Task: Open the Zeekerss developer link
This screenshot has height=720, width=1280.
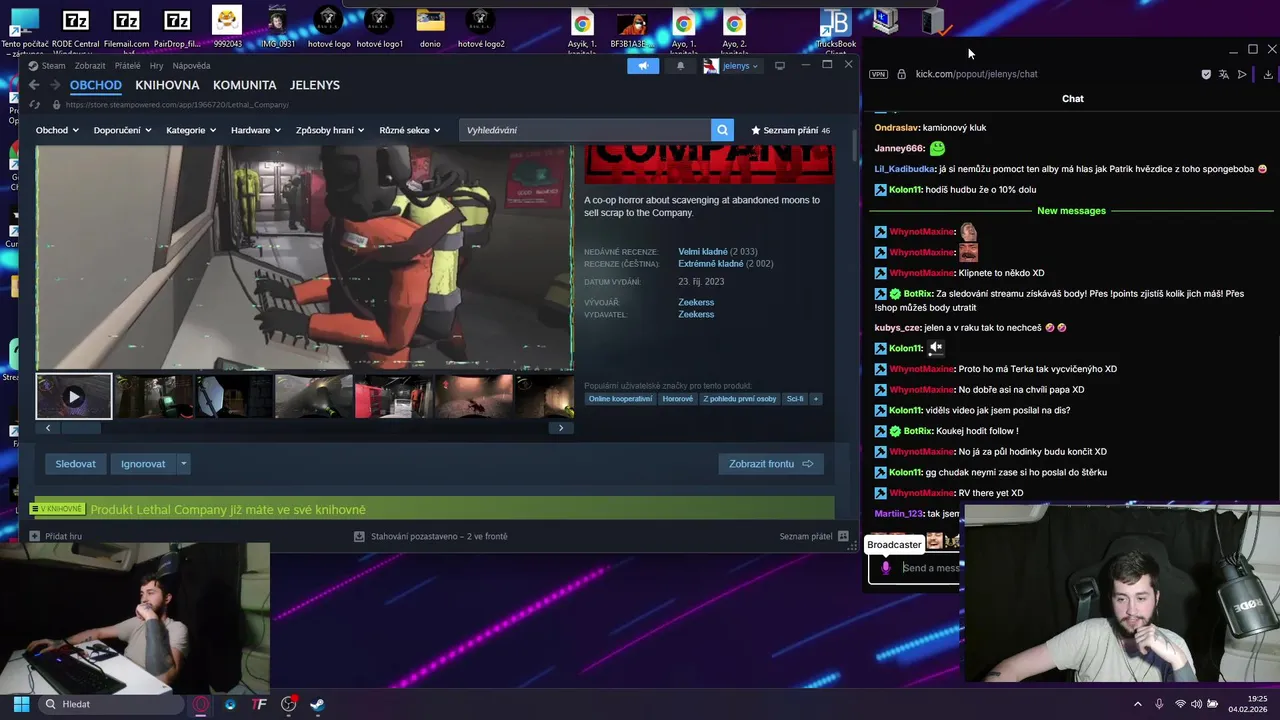Action: 696,302
